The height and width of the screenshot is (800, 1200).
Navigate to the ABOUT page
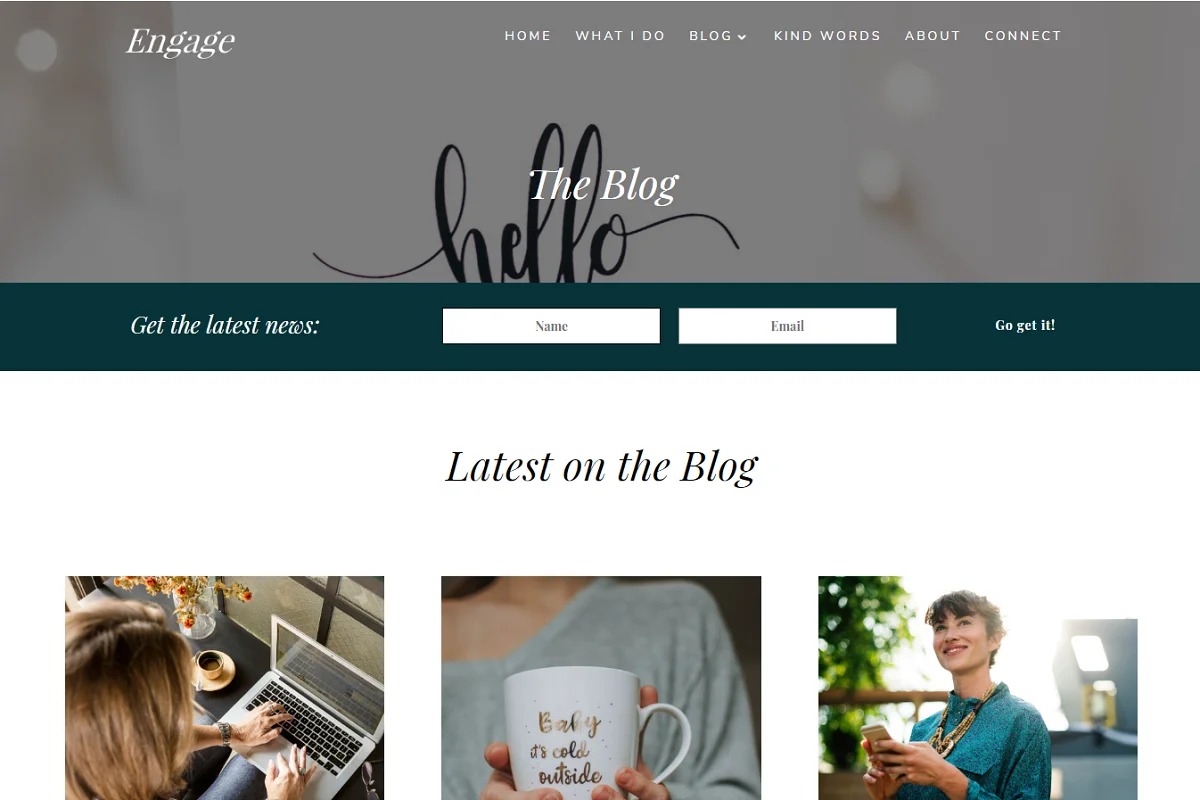click(x=933, y=35)
